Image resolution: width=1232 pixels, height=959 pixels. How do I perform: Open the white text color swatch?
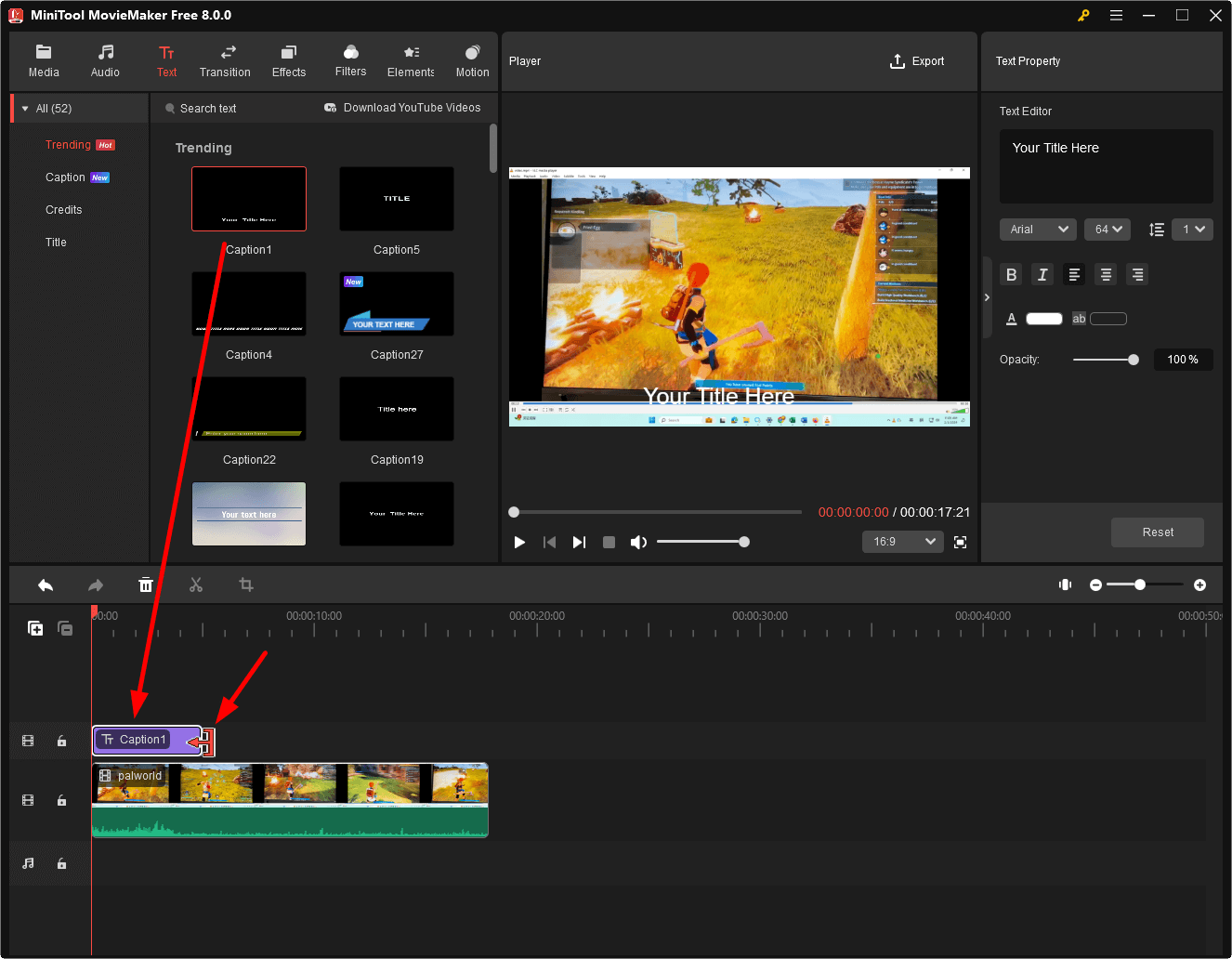tap(1044, 319)
